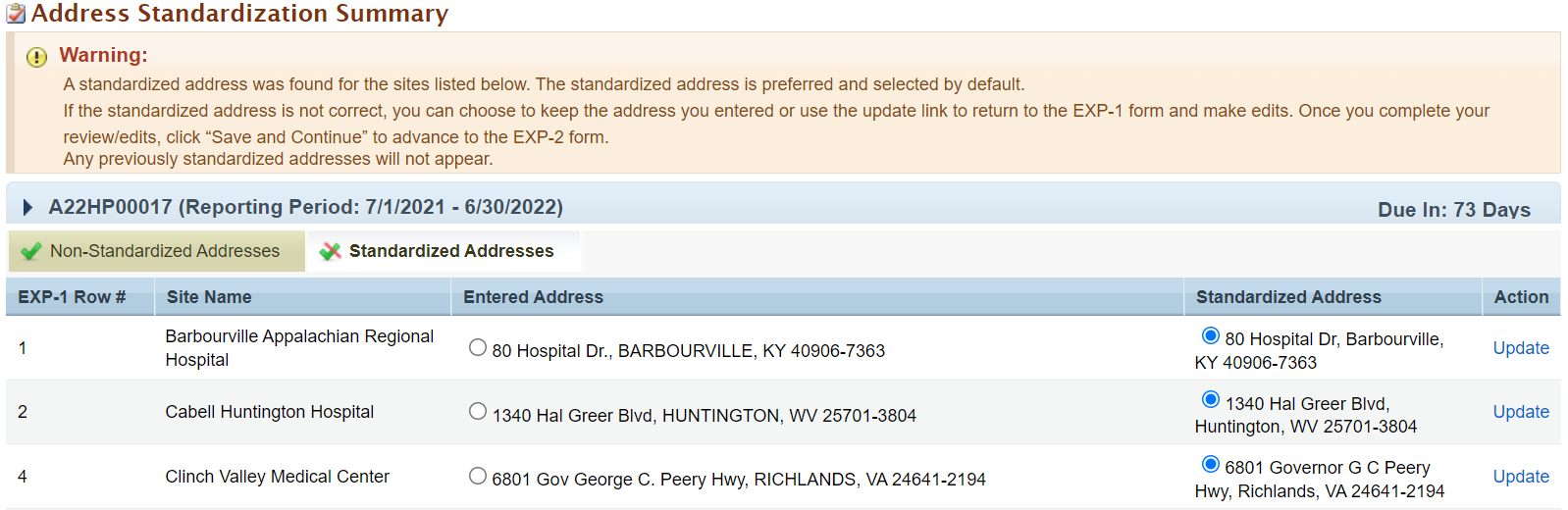The image size is (1568, 510).
Task: Click the yellow warning exclamation icon
Action: point(36,57)
